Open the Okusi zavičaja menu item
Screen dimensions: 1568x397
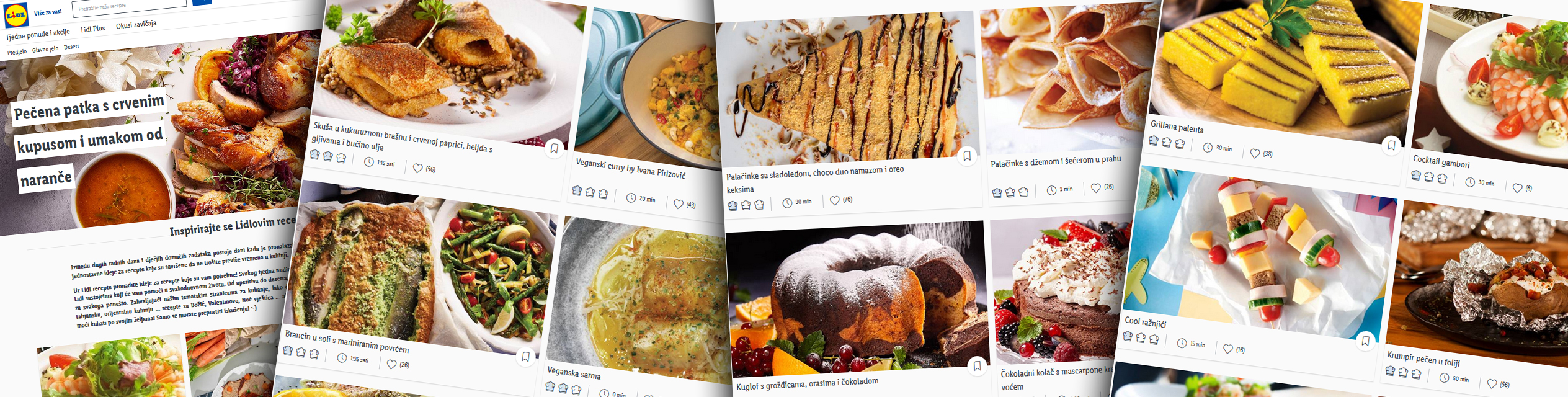(136, 25)
